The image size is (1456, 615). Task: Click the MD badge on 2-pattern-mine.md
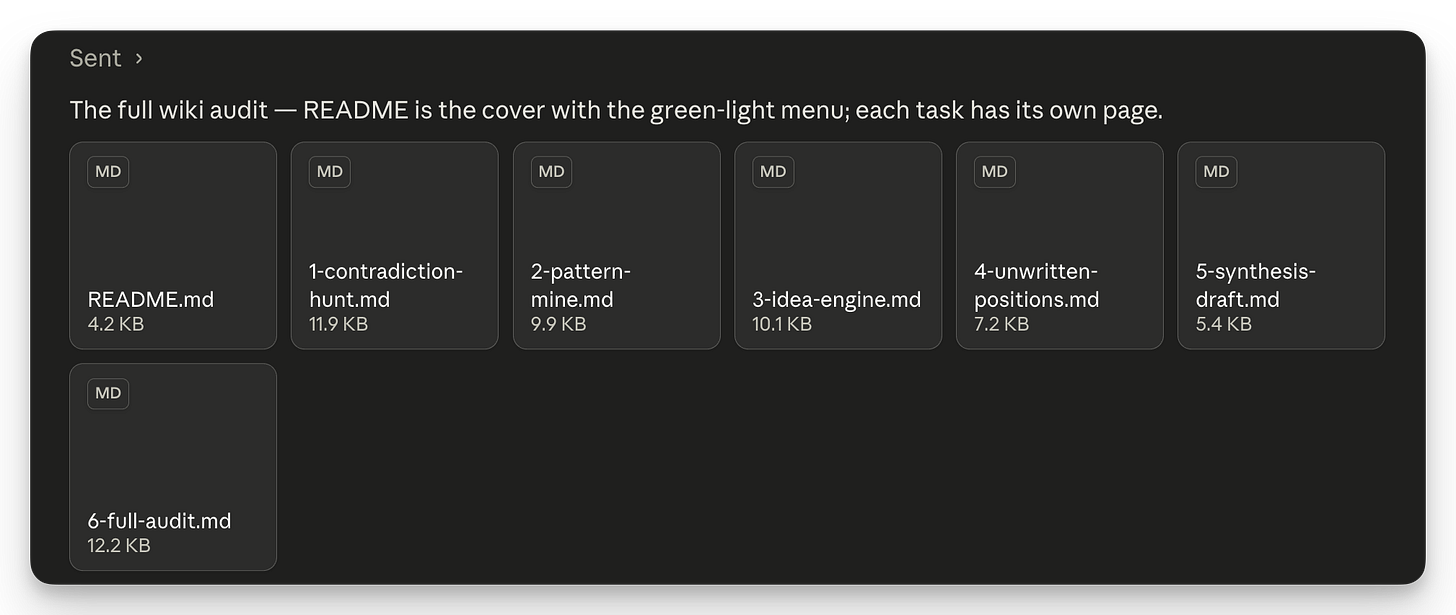pos(551,171)
